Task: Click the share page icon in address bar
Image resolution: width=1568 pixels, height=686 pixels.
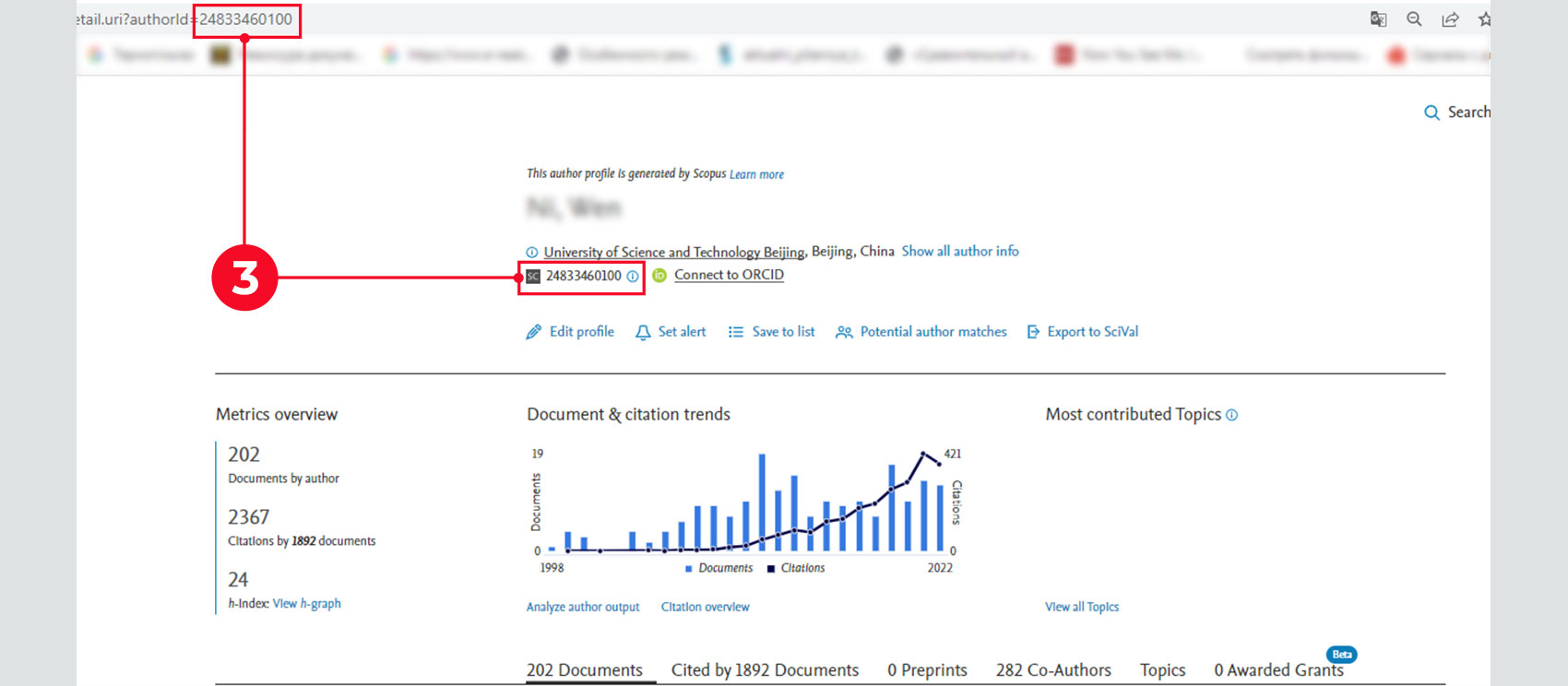Action: [1450, 19]
